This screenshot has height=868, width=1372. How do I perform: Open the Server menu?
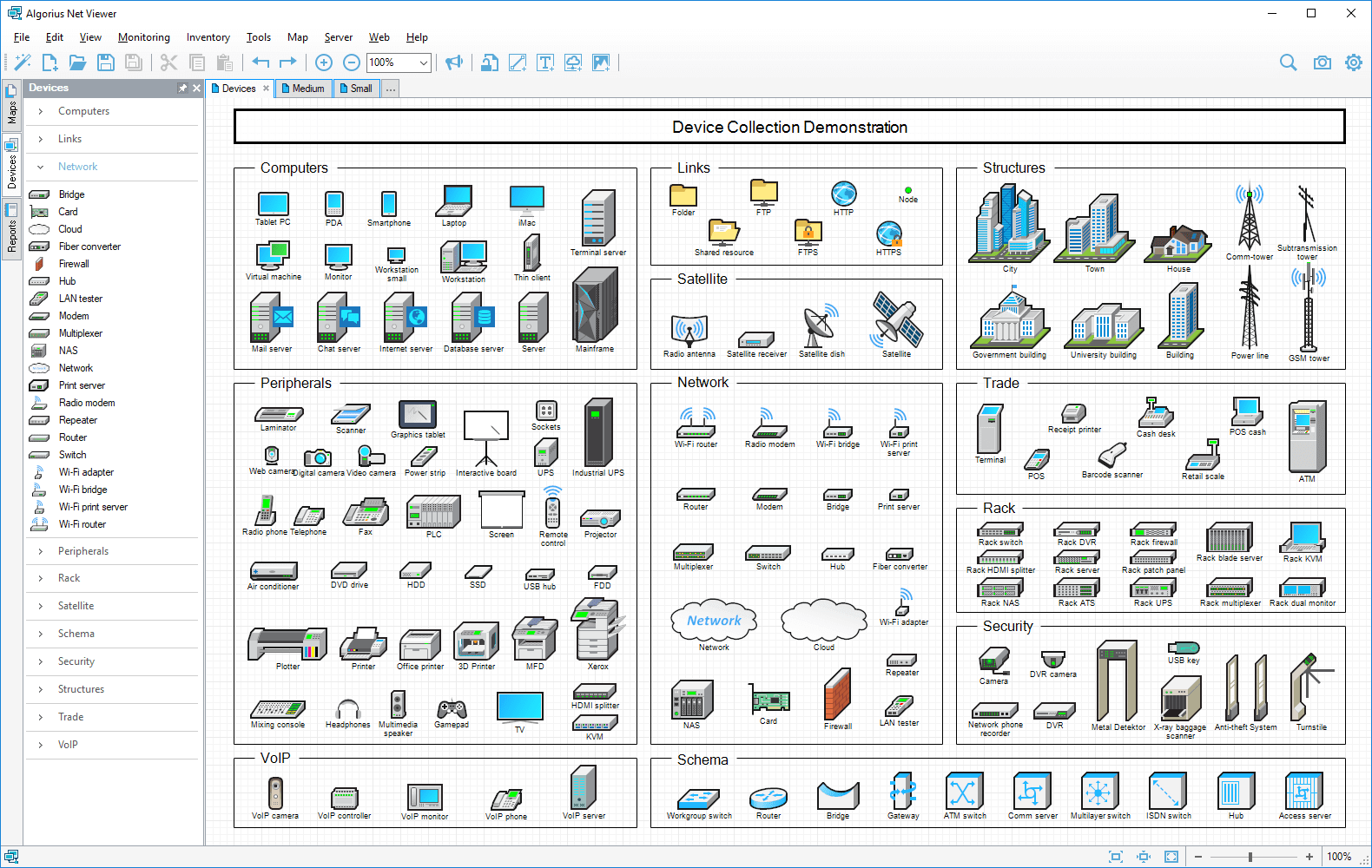339,37
